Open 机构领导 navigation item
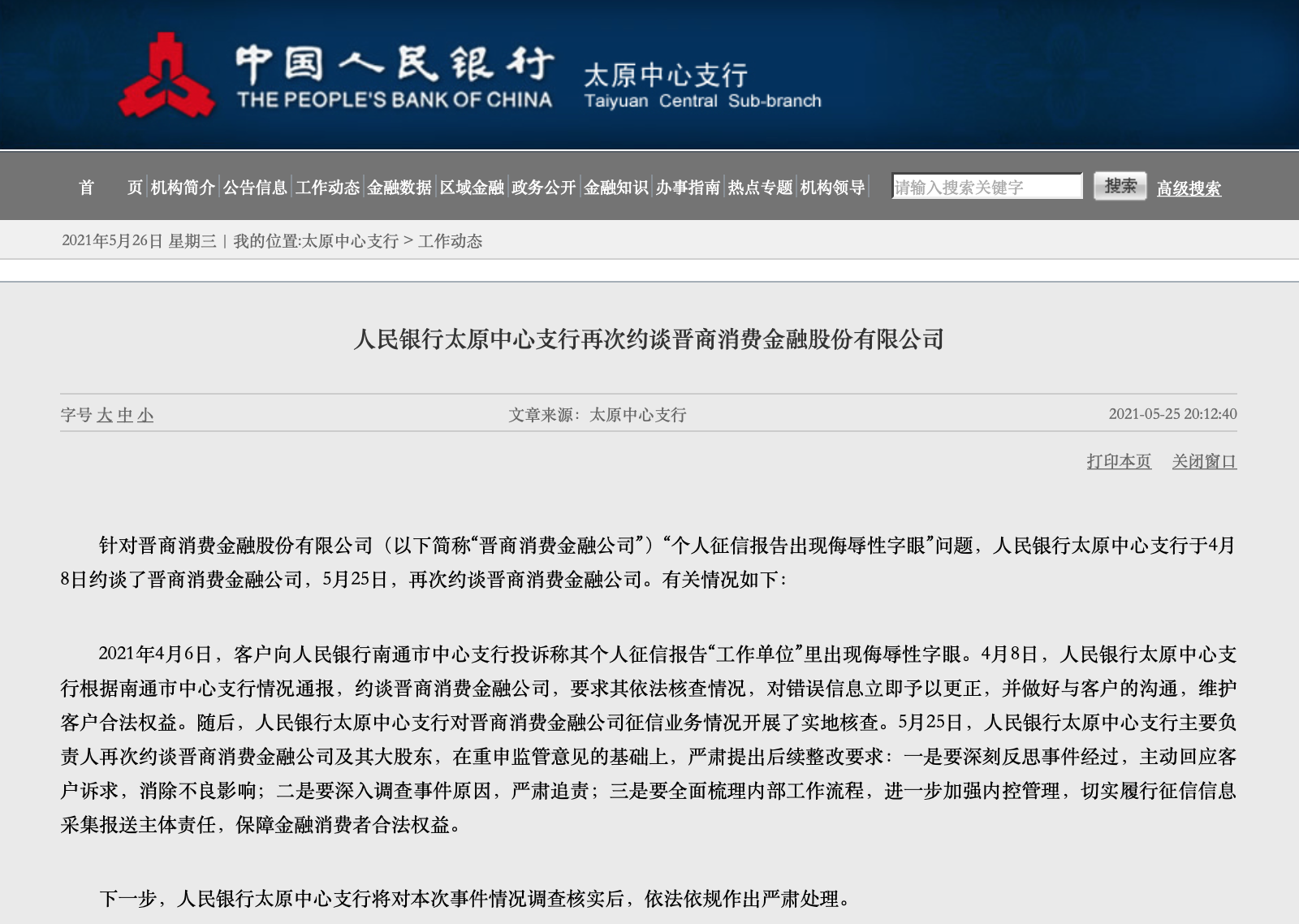 (x=833, y=188)
